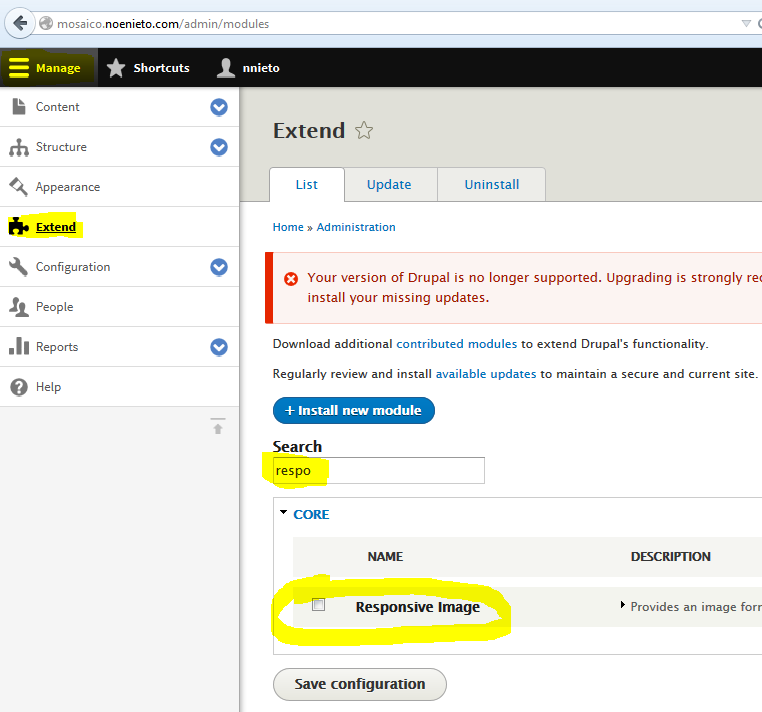The height and width of the screenshot is (712, 762).
Task: Click the Structure hierarchy icon
Action: [18, 147]
